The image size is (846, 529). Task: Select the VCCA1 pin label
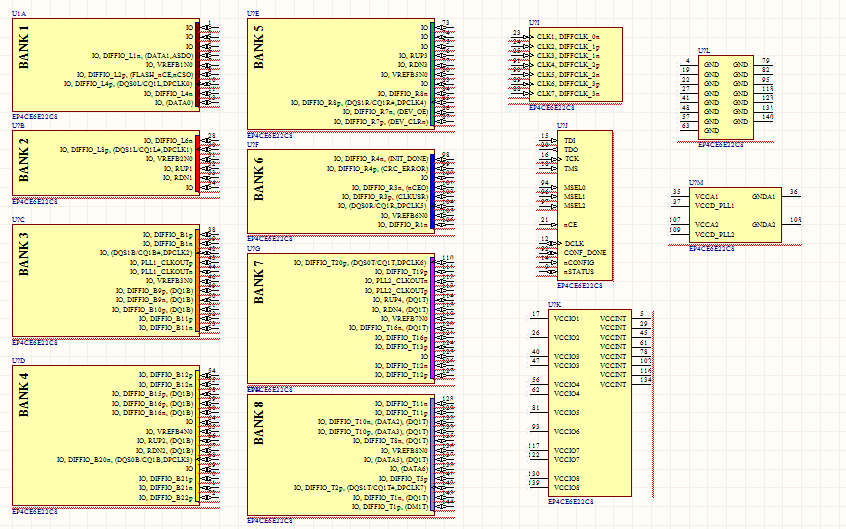click(705, 196)
